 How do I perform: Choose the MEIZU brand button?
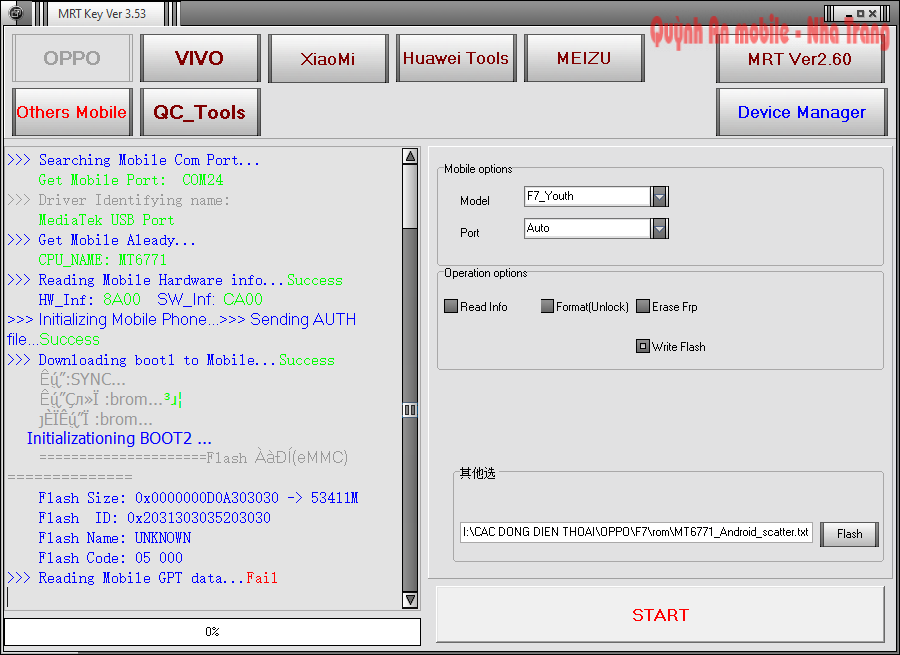point(584,58)
